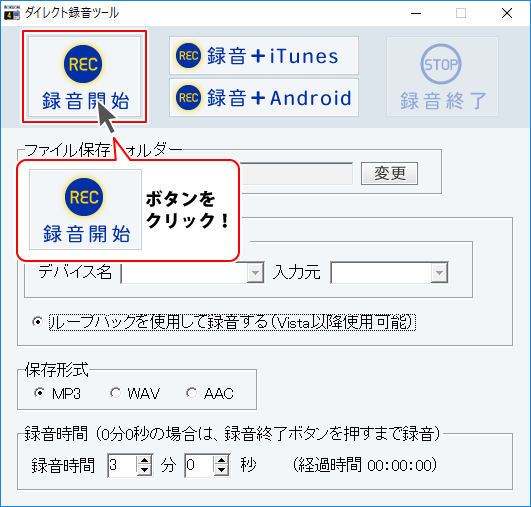Click the seconds input field

[200, 465]
